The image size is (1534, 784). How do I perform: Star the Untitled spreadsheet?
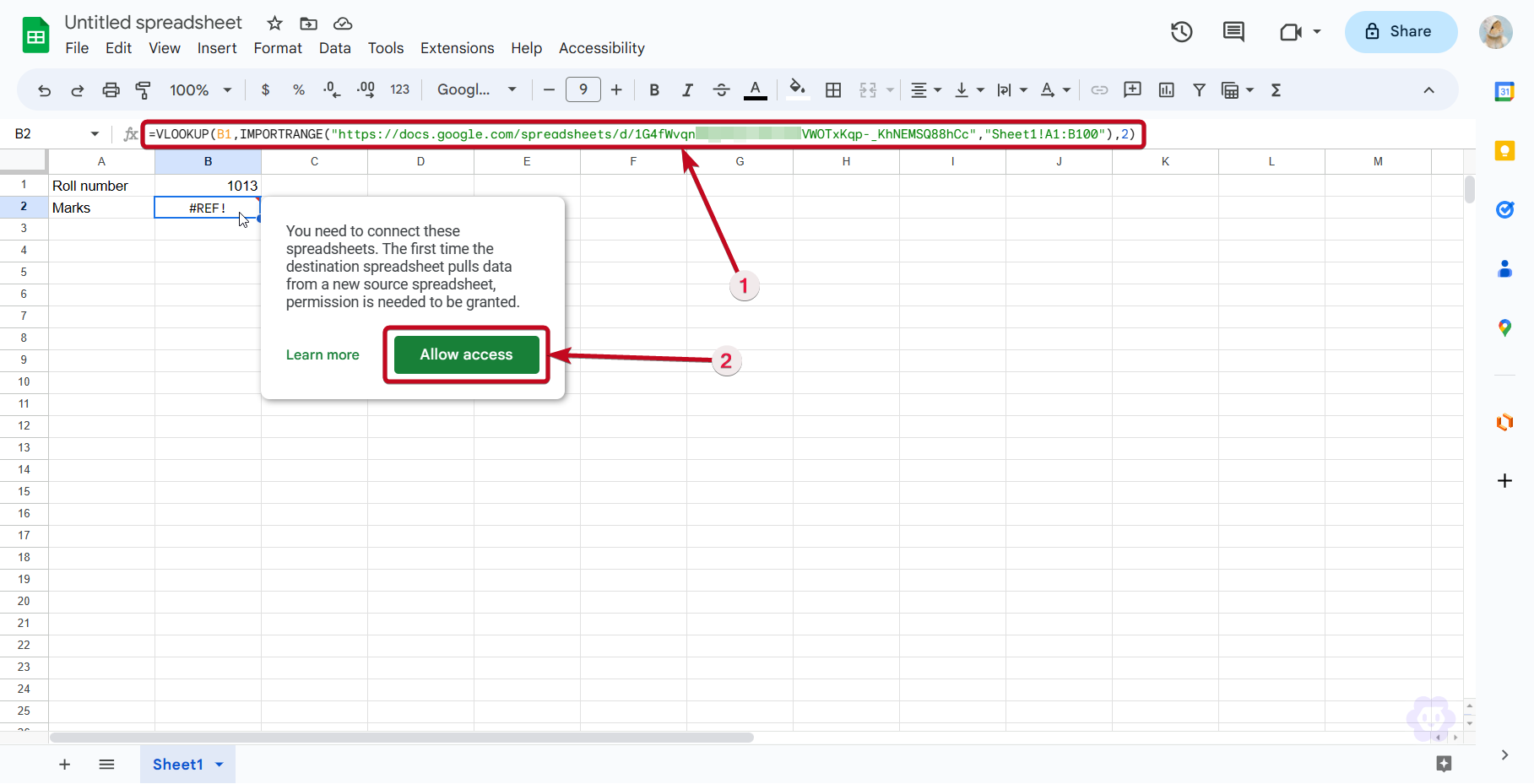pos(275,24)
